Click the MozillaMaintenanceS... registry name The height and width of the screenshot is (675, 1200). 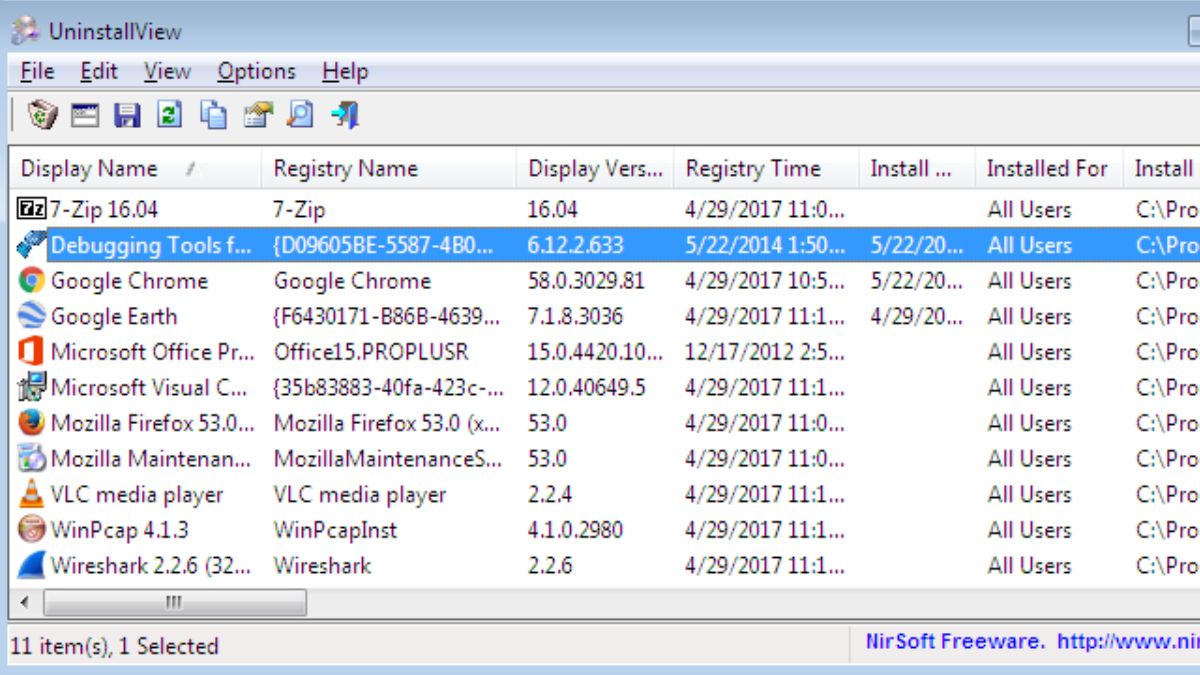coord(388,459)
